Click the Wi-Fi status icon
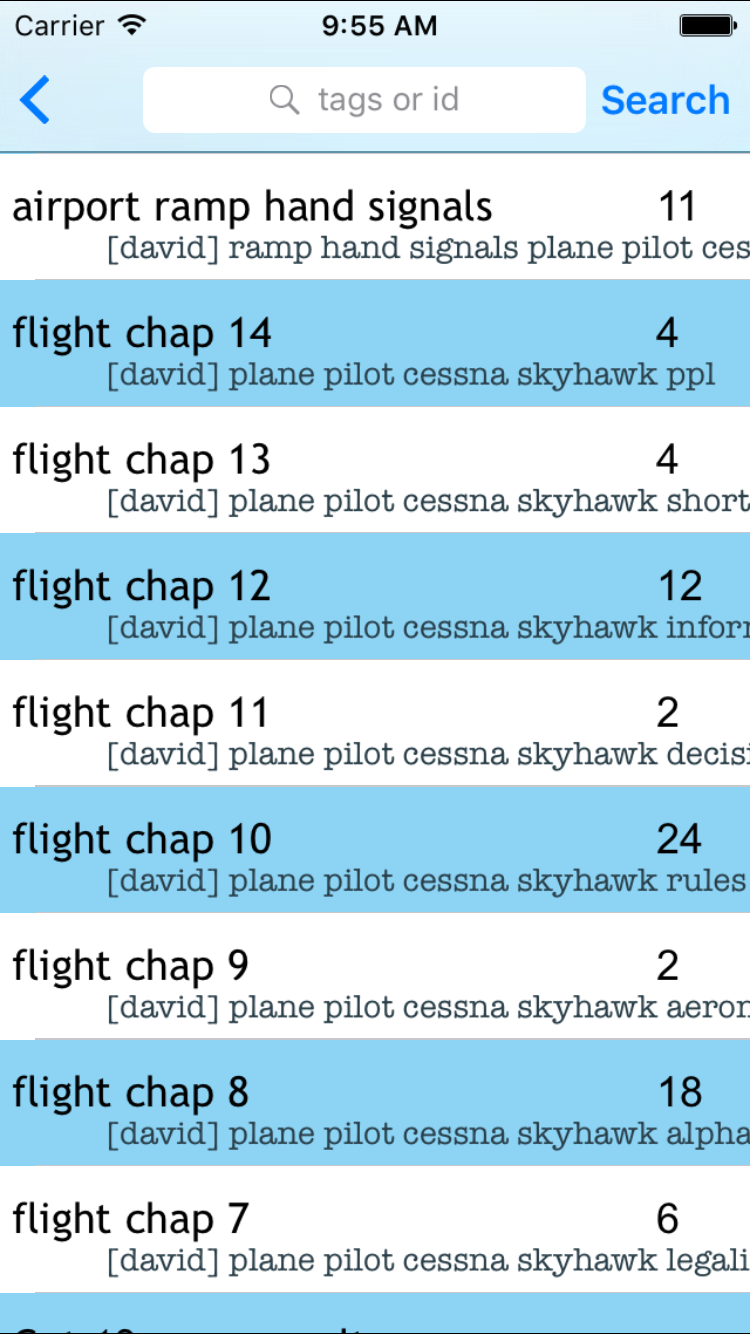This screenshot has width=750, height=1334. (x=131, y=26)
